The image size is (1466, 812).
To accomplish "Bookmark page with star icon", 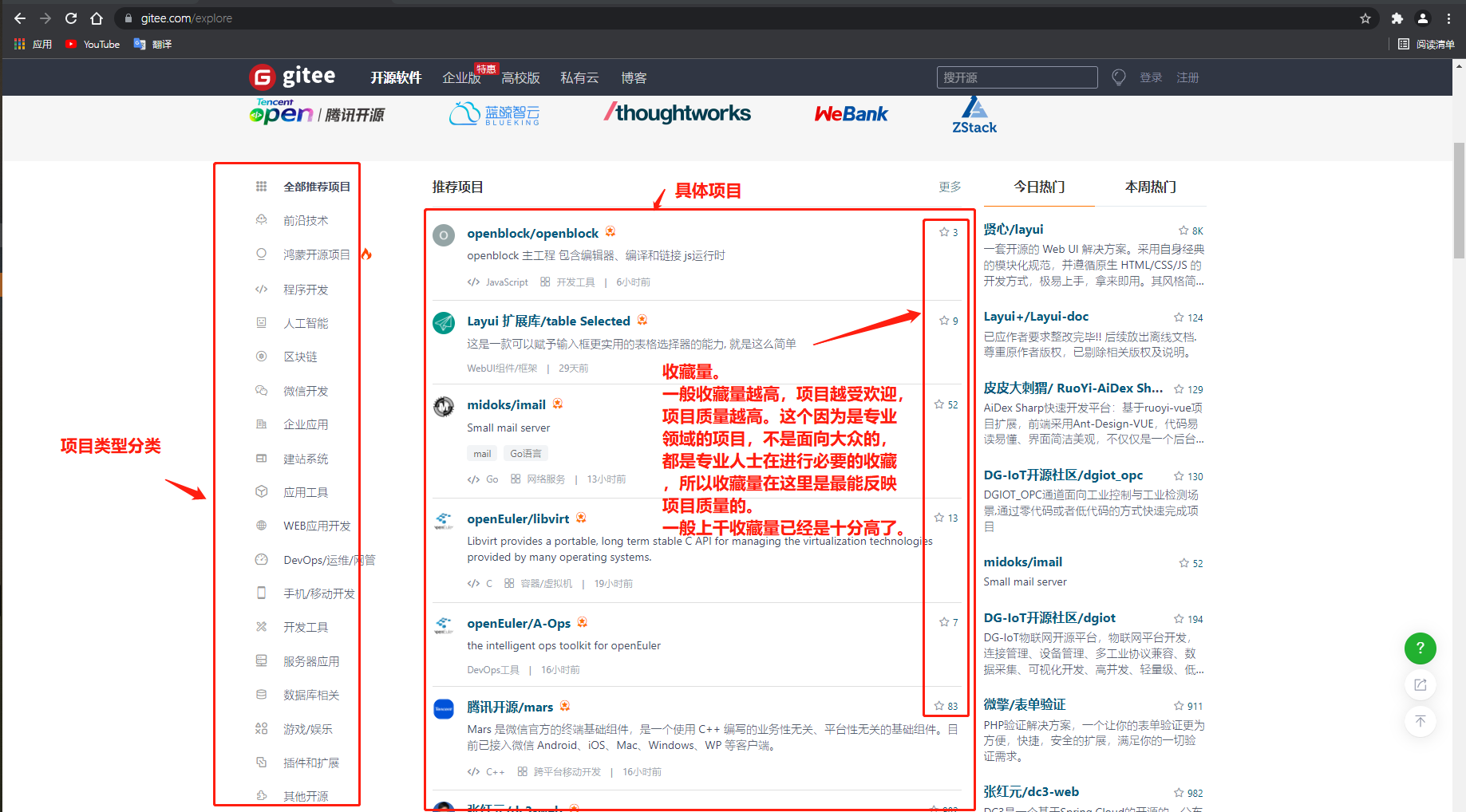I will coord(1365,18).
